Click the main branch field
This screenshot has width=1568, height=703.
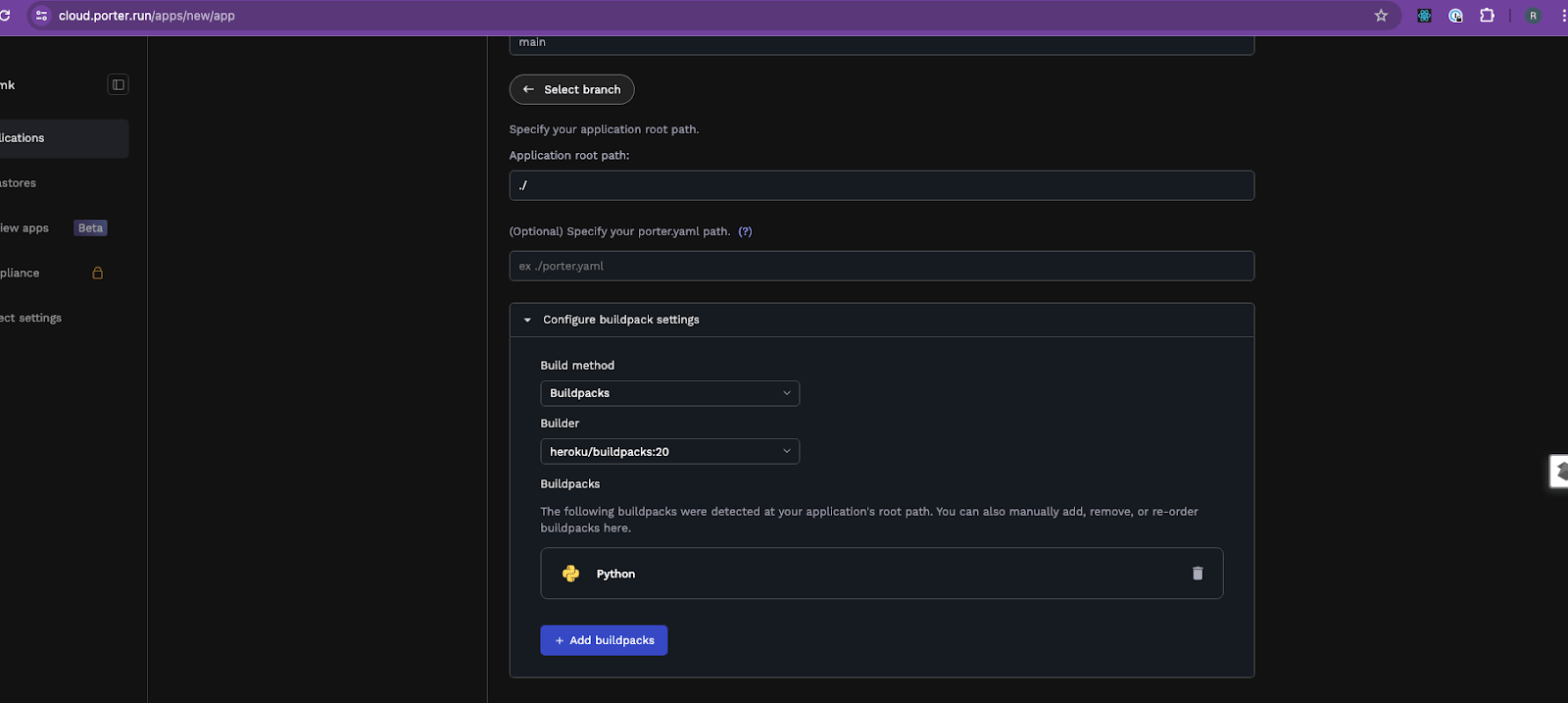pyautogui.click(x=882, y=44)
